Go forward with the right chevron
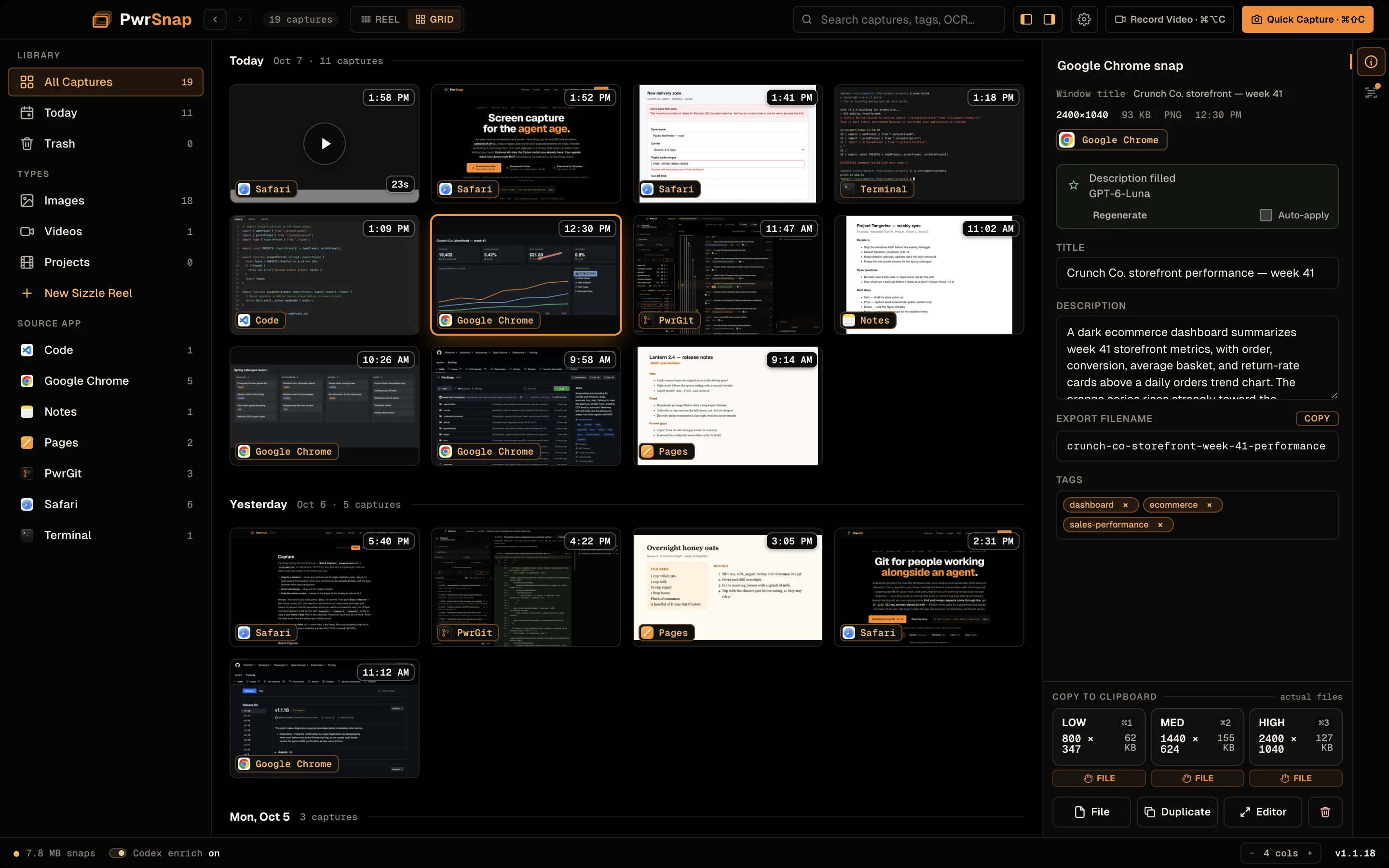 241,19
